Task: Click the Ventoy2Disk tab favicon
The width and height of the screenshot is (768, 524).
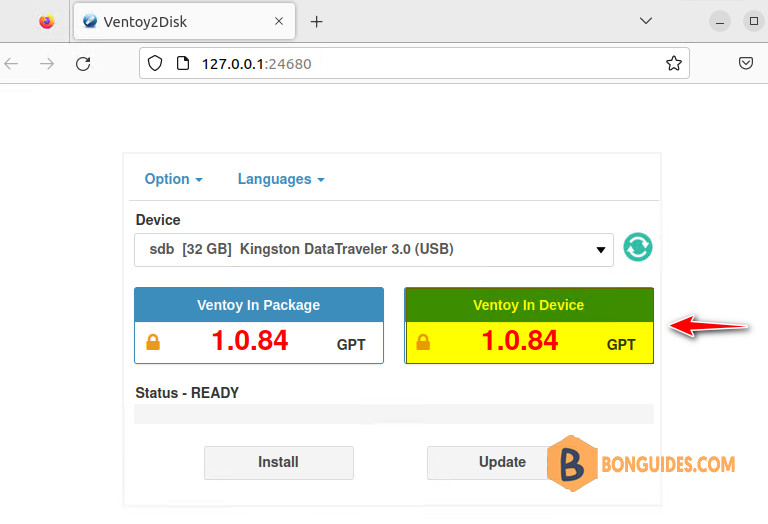Action: (x=90, y=21)
